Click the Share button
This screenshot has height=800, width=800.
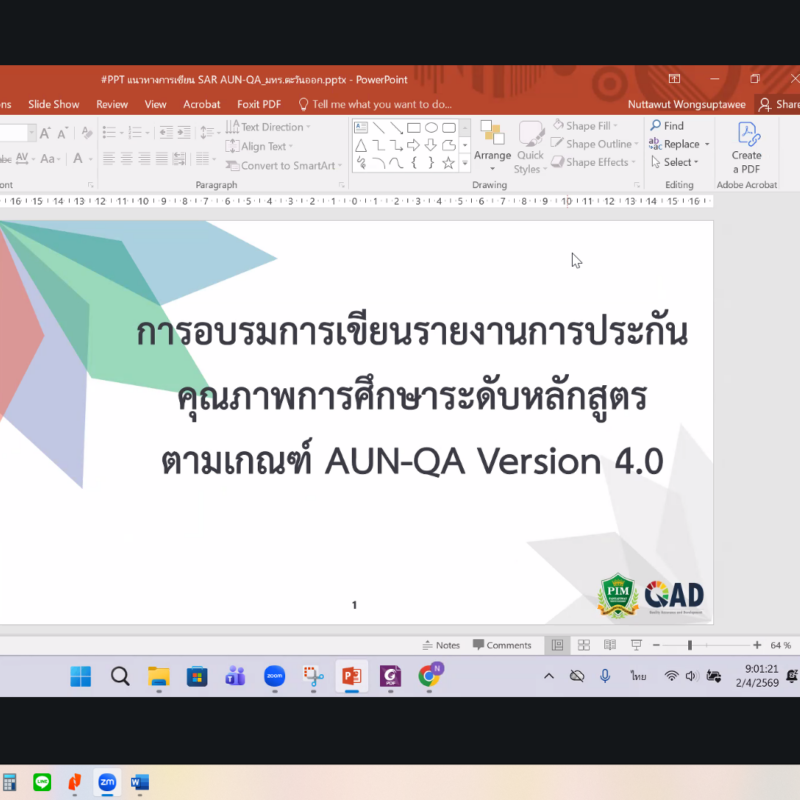tap(780, 104)
